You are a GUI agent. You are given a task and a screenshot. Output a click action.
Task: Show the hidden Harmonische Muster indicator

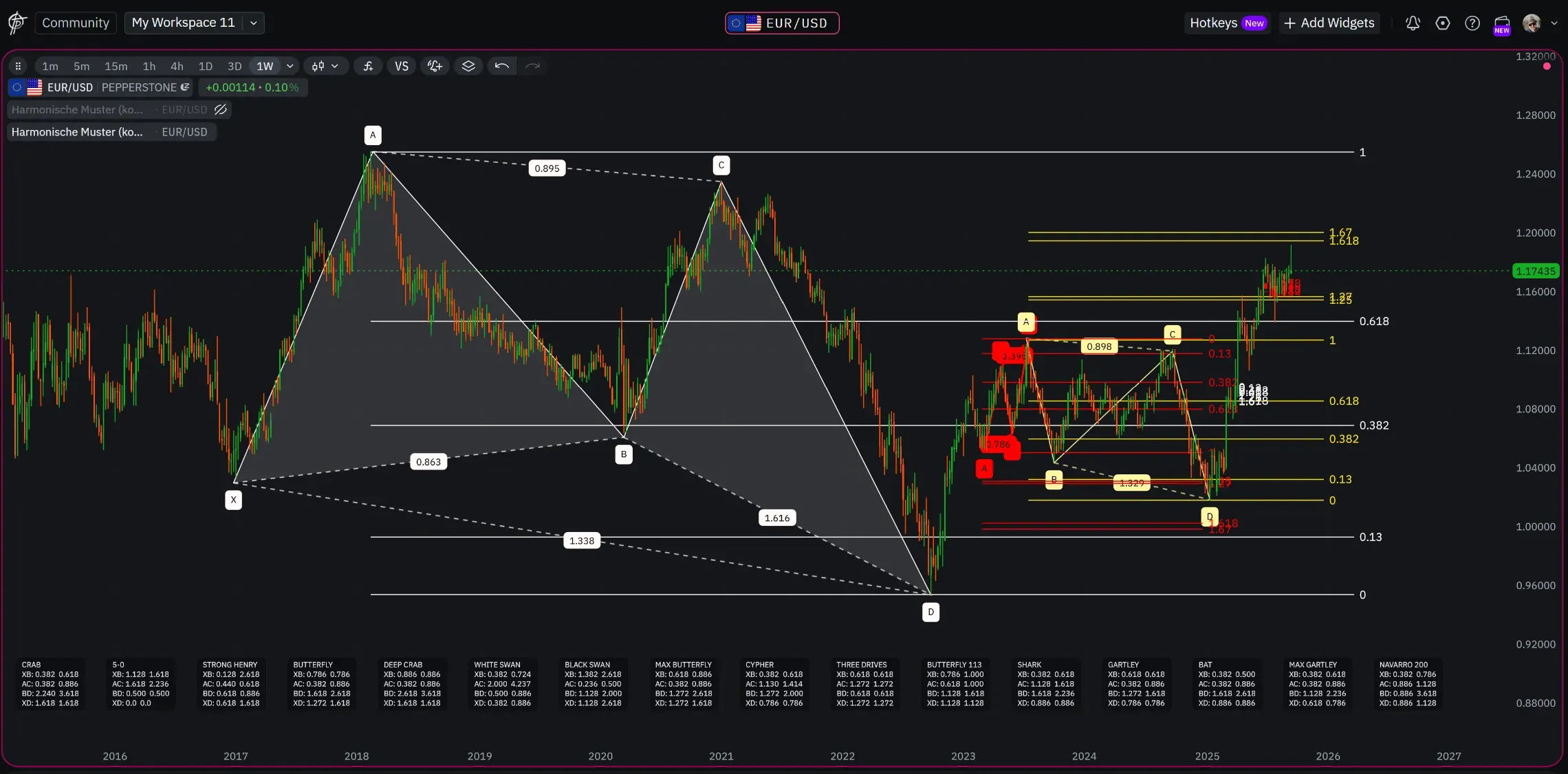coord(221,109)
